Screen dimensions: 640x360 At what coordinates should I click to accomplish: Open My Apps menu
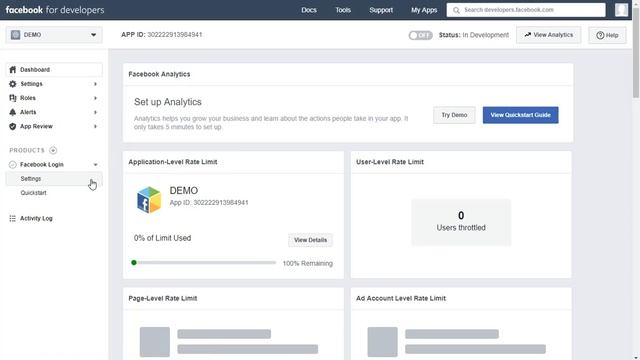[x=424, y=10]
